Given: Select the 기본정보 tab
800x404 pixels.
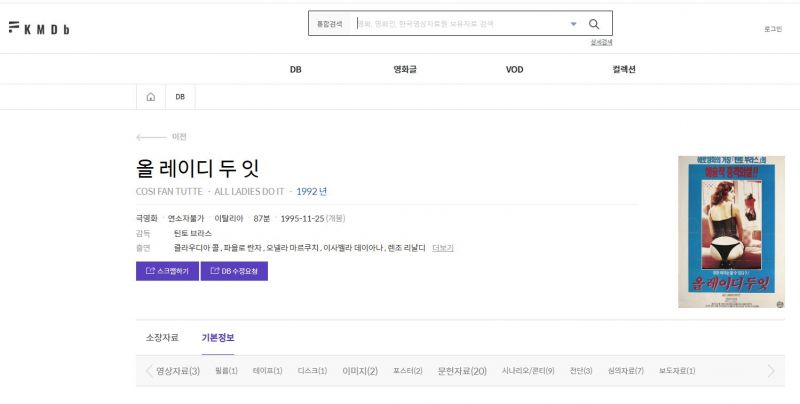Looking at the screenshot, I should coord(217,338).
